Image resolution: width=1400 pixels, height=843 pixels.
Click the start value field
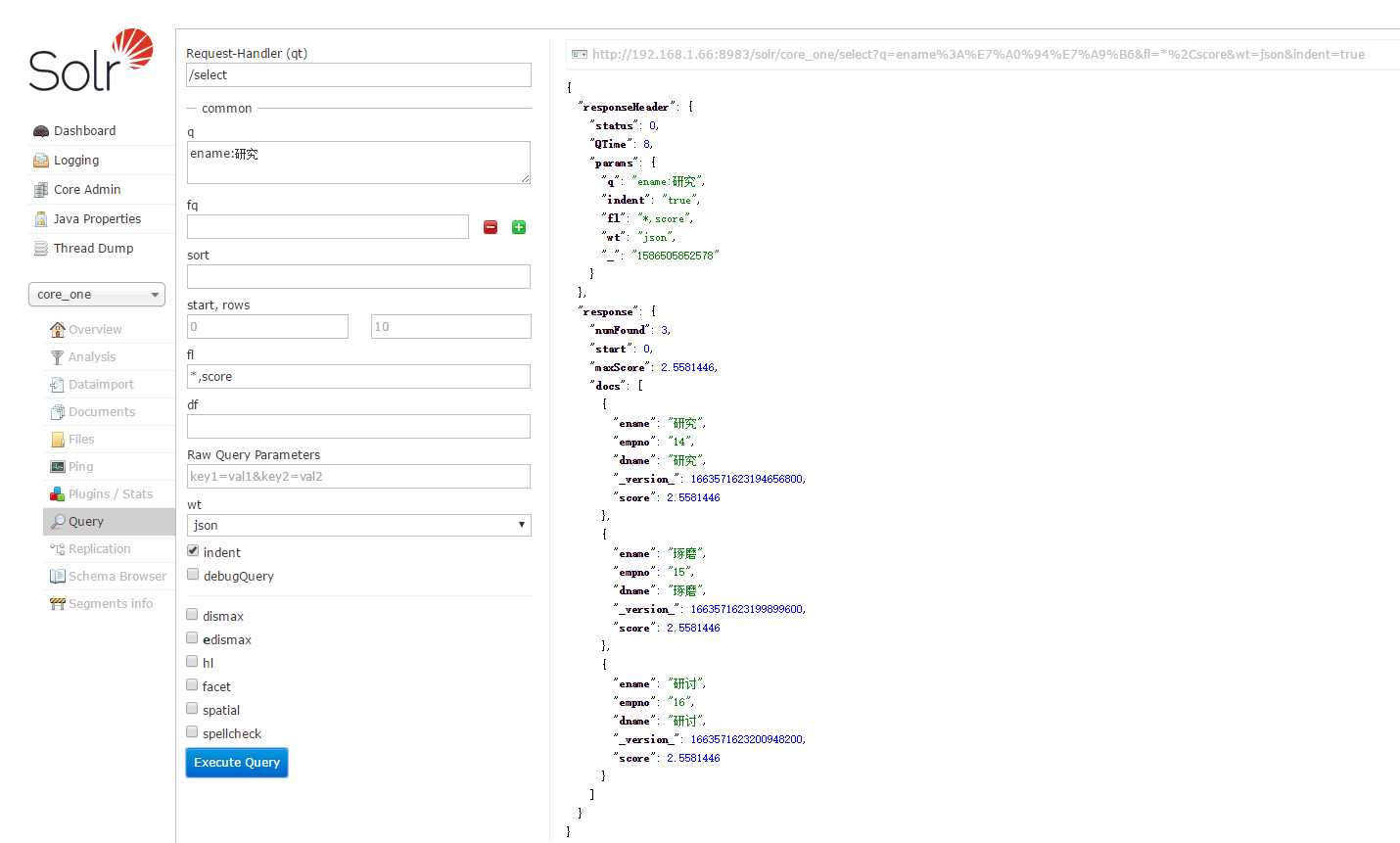click(x=267, y=327)
